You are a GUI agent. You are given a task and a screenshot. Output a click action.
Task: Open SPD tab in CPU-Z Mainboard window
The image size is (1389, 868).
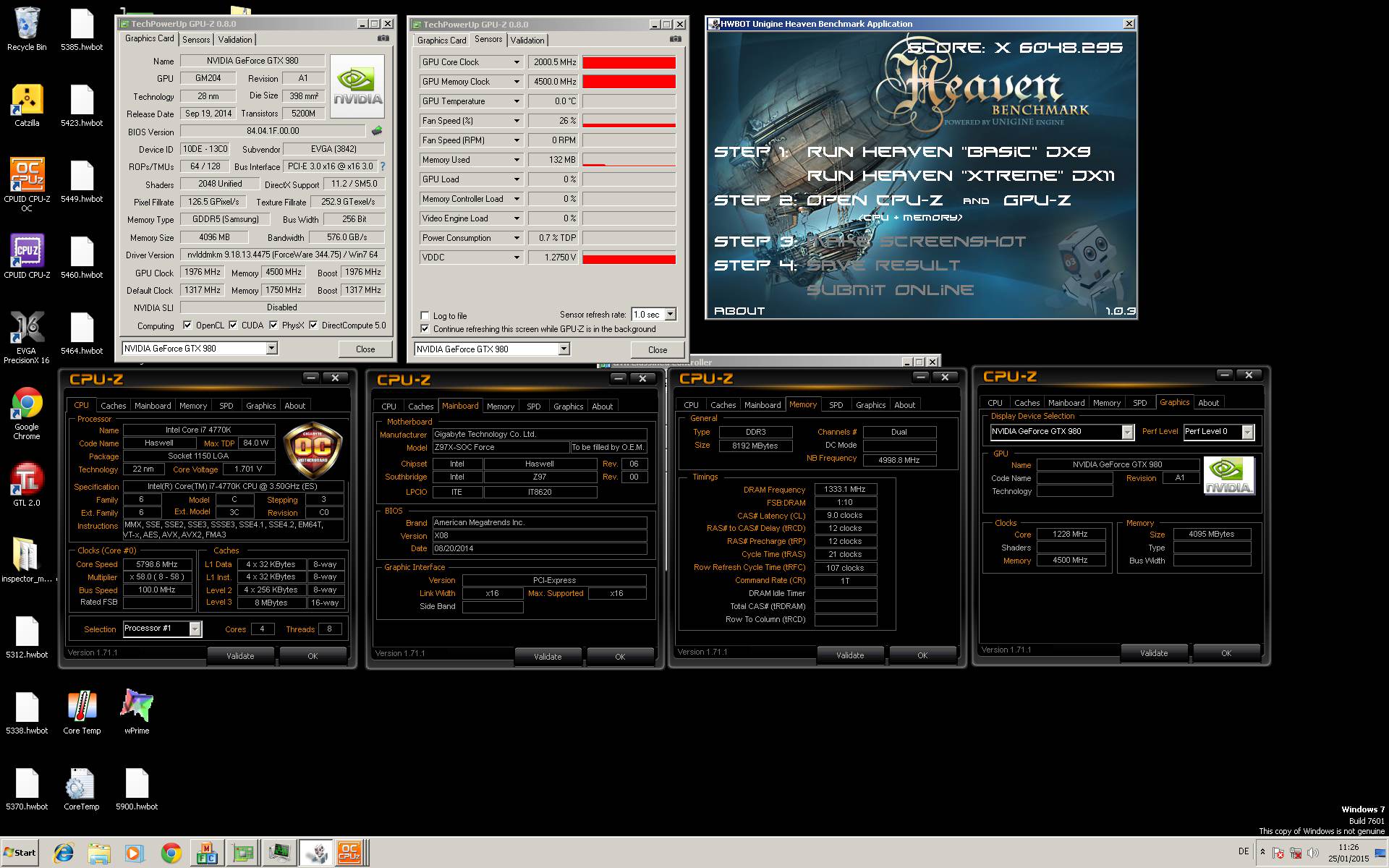click(x=534, y=407)
